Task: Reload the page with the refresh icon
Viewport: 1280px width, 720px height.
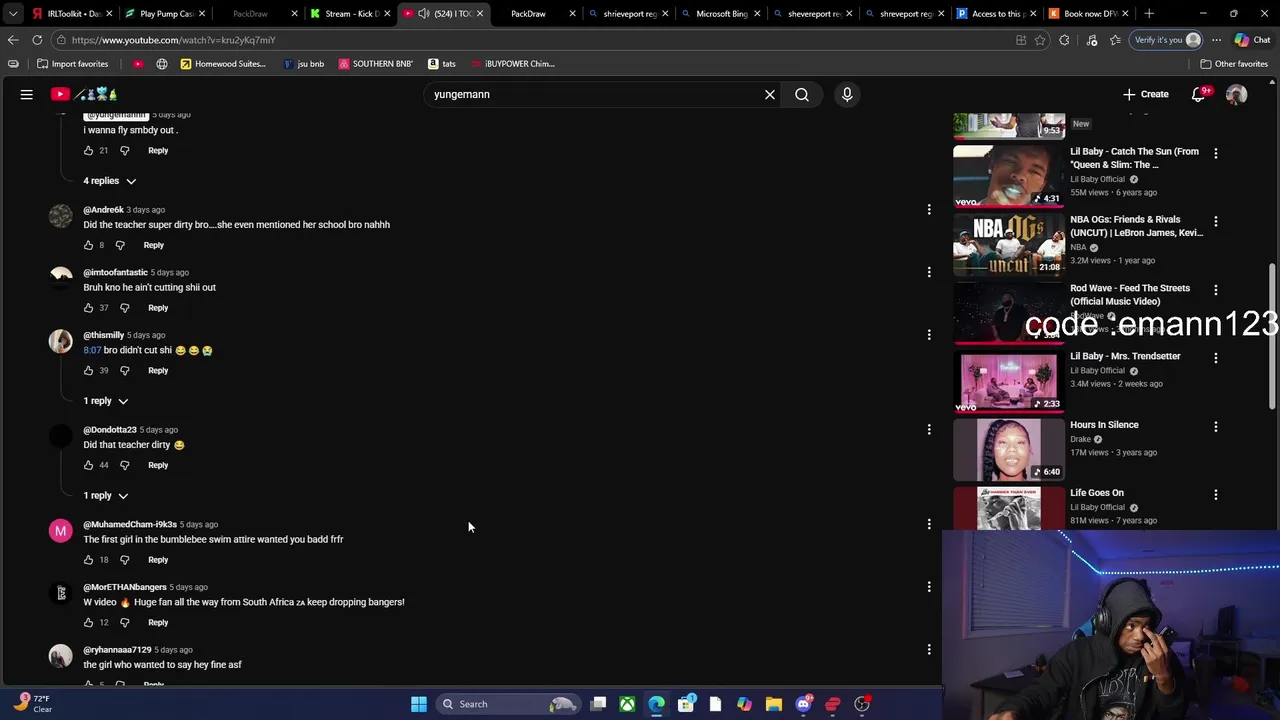Action: click(x=37, y=40)
